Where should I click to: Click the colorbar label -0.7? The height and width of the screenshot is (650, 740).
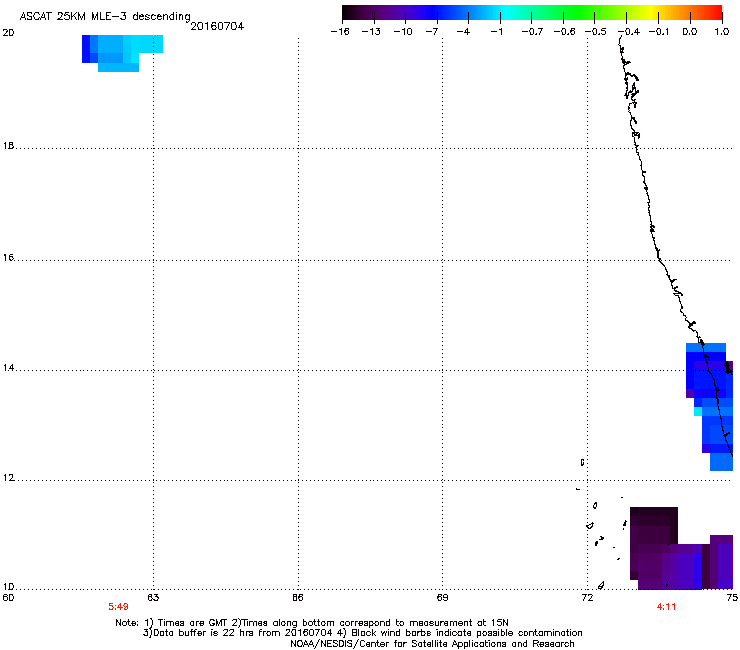coord(532,32)
